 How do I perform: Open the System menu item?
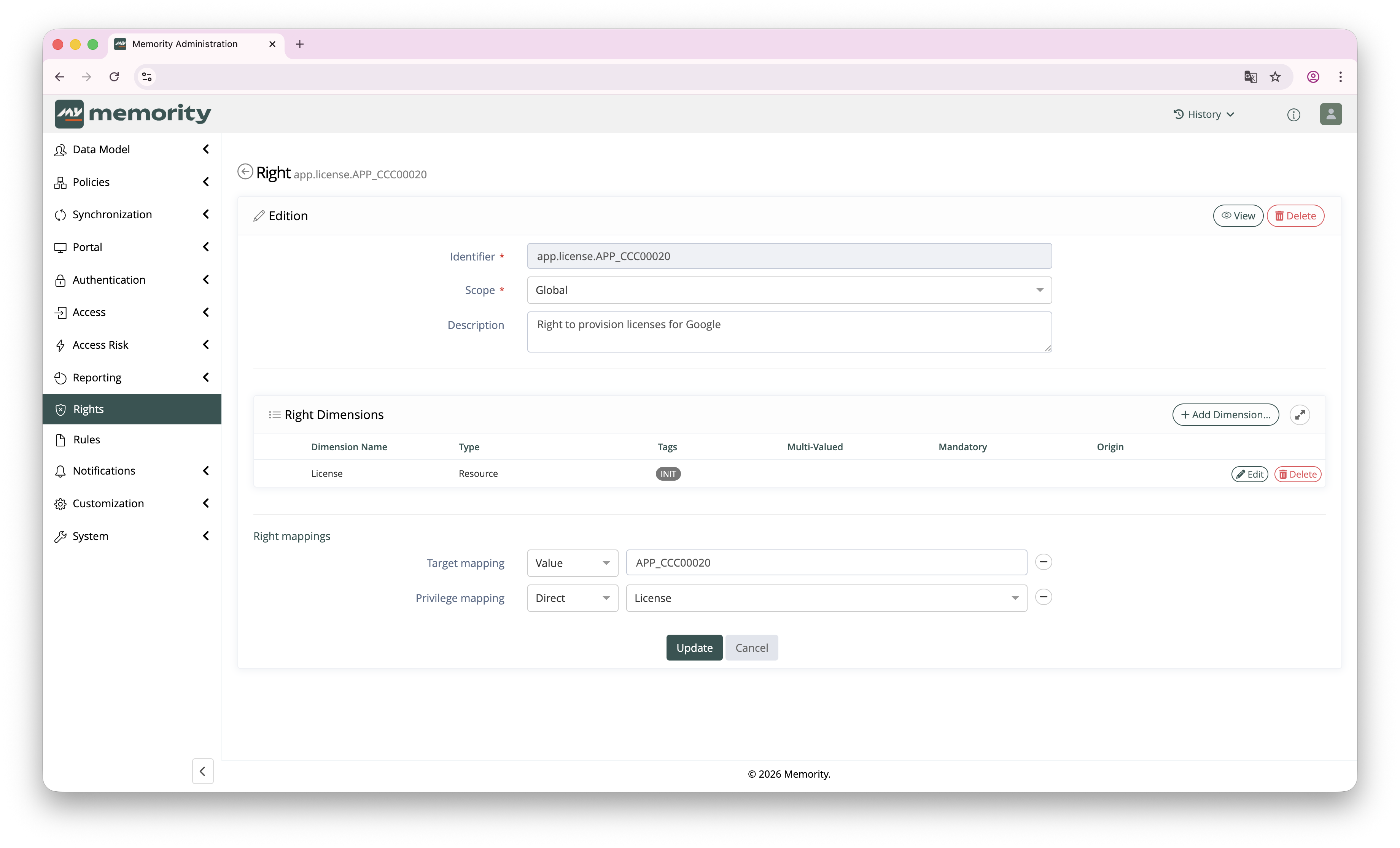click(132, 536)
